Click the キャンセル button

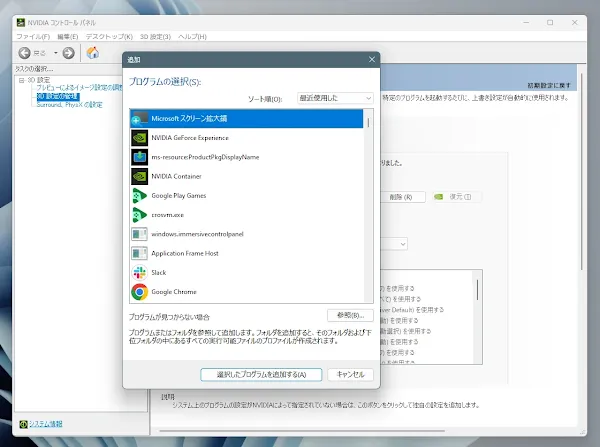click(350, 375)
